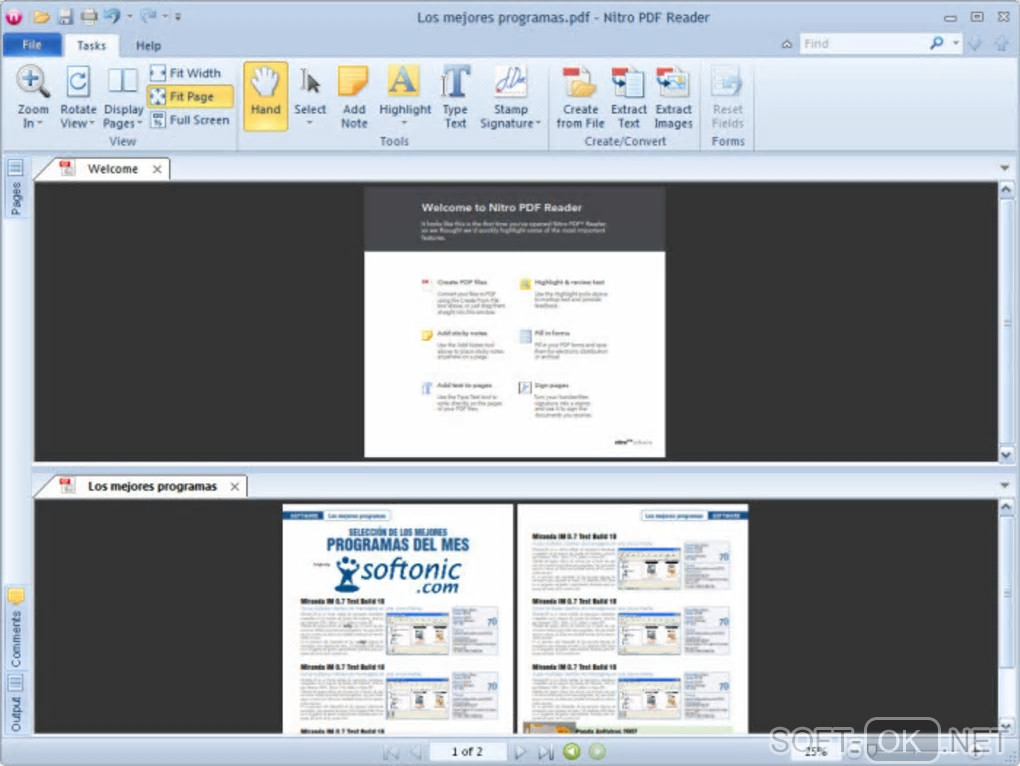Select the Welcome document tab

[x=113, y=169]
